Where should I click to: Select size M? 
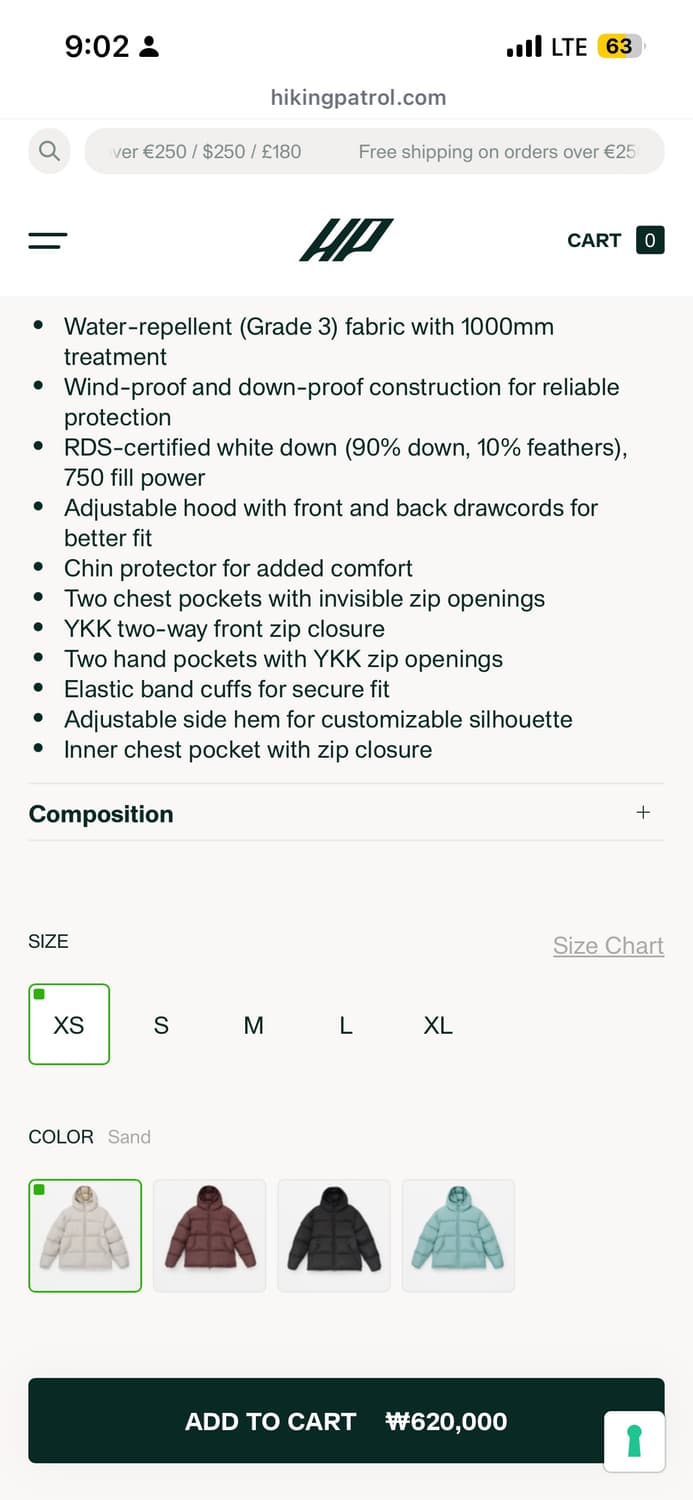tap(254, 1025)
